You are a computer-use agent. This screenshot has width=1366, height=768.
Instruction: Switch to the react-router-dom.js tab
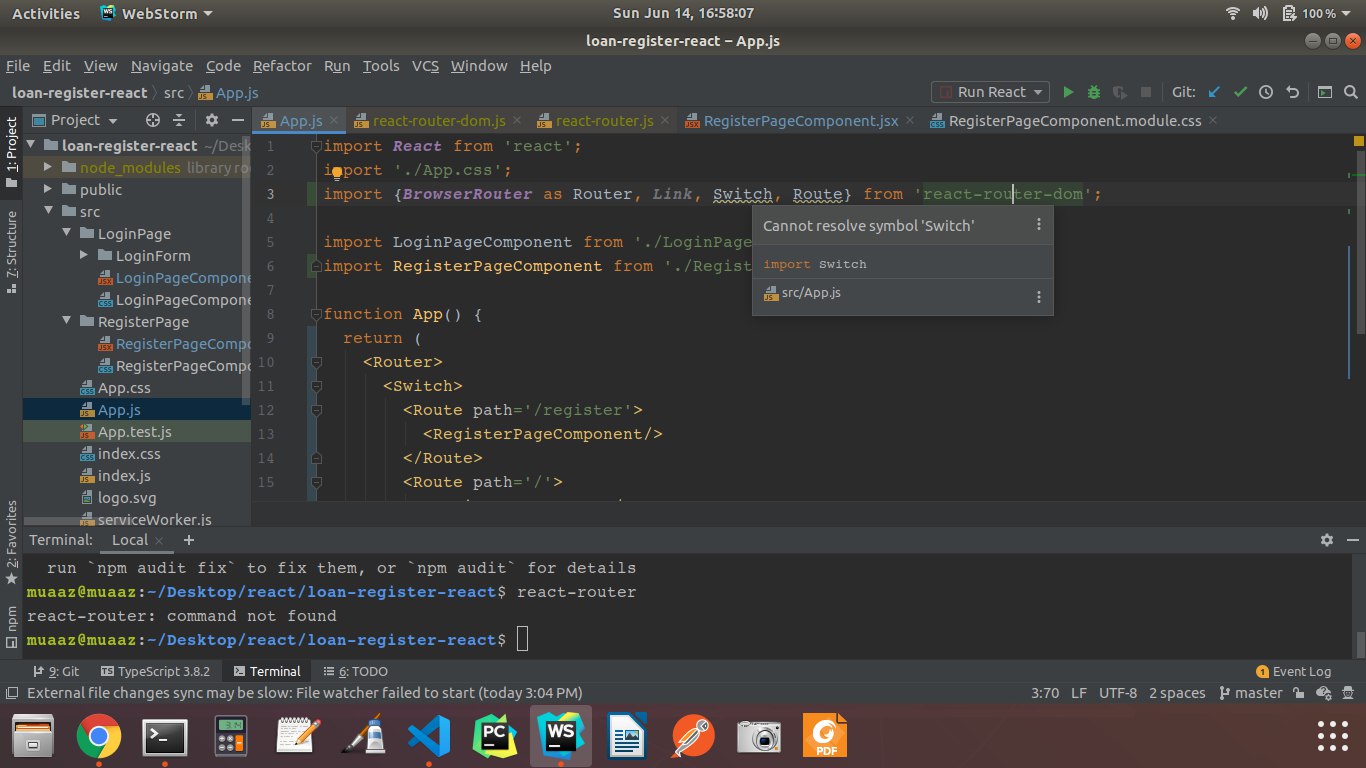tap(438, 121)
